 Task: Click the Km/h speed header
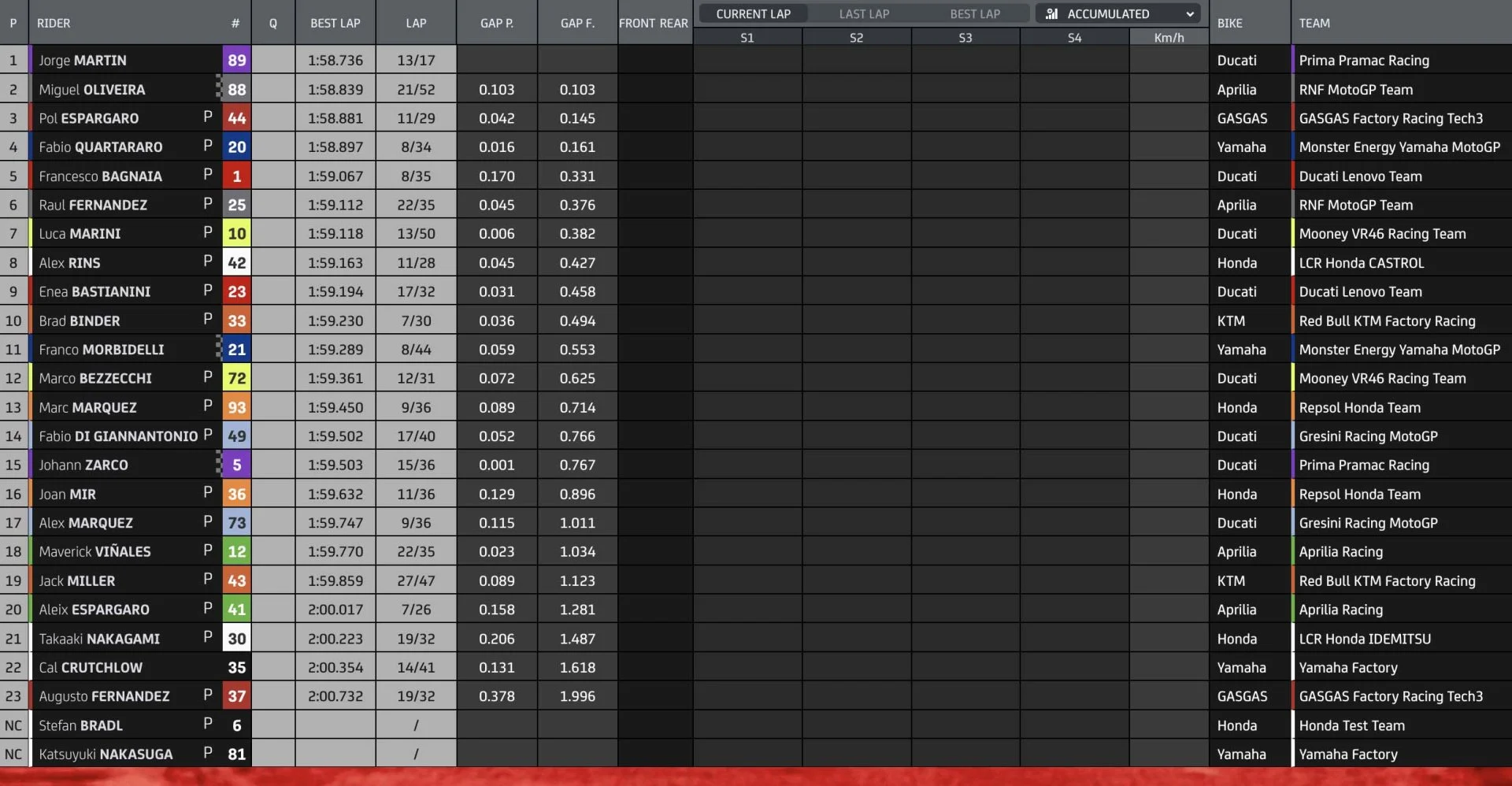pos(1169,37)
